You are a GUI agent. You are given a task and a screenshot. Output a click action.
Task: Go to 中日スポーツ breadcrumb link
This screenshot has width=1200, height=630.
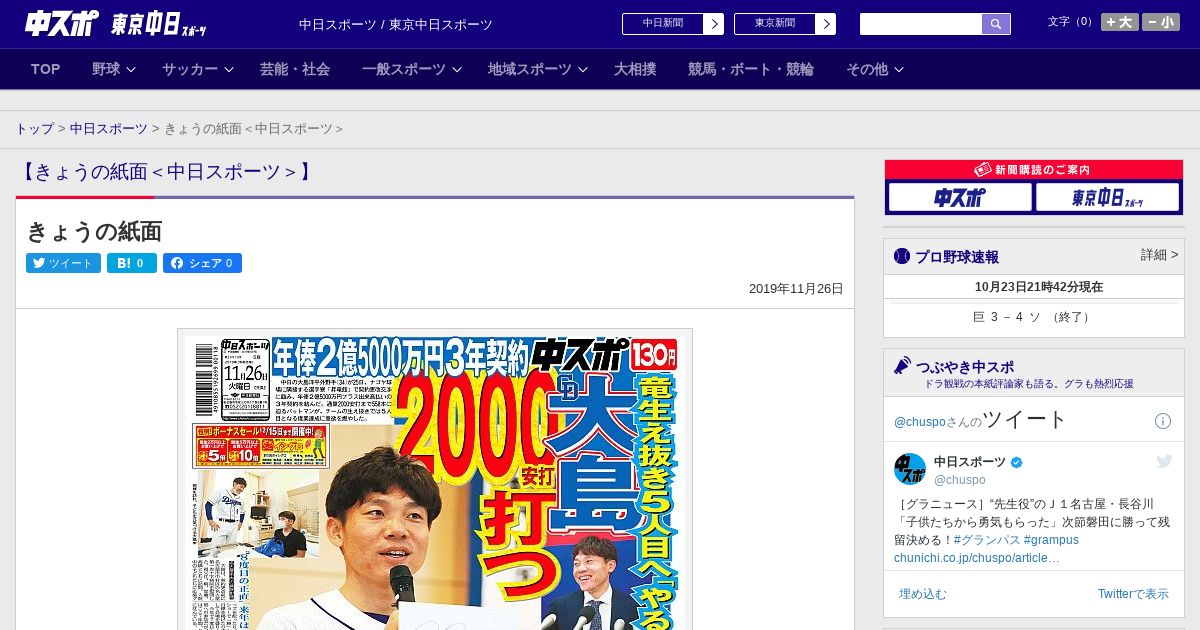click(108, 129)
